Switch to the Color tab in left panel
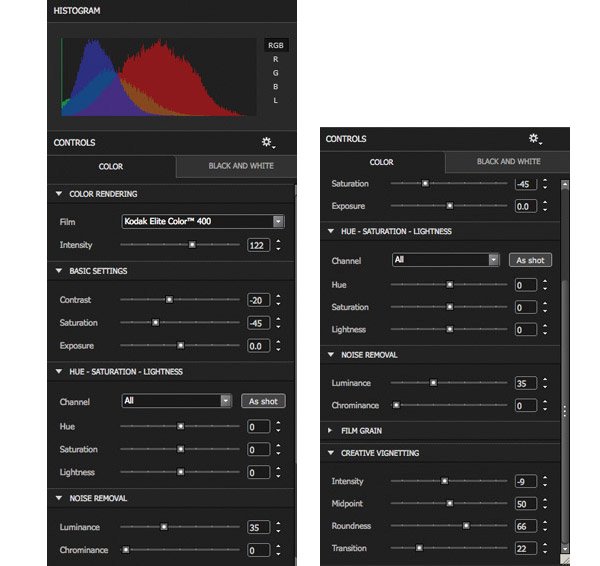Image resolution: width=600 pixels, height=566 pixels. click(x=111, y=166)
